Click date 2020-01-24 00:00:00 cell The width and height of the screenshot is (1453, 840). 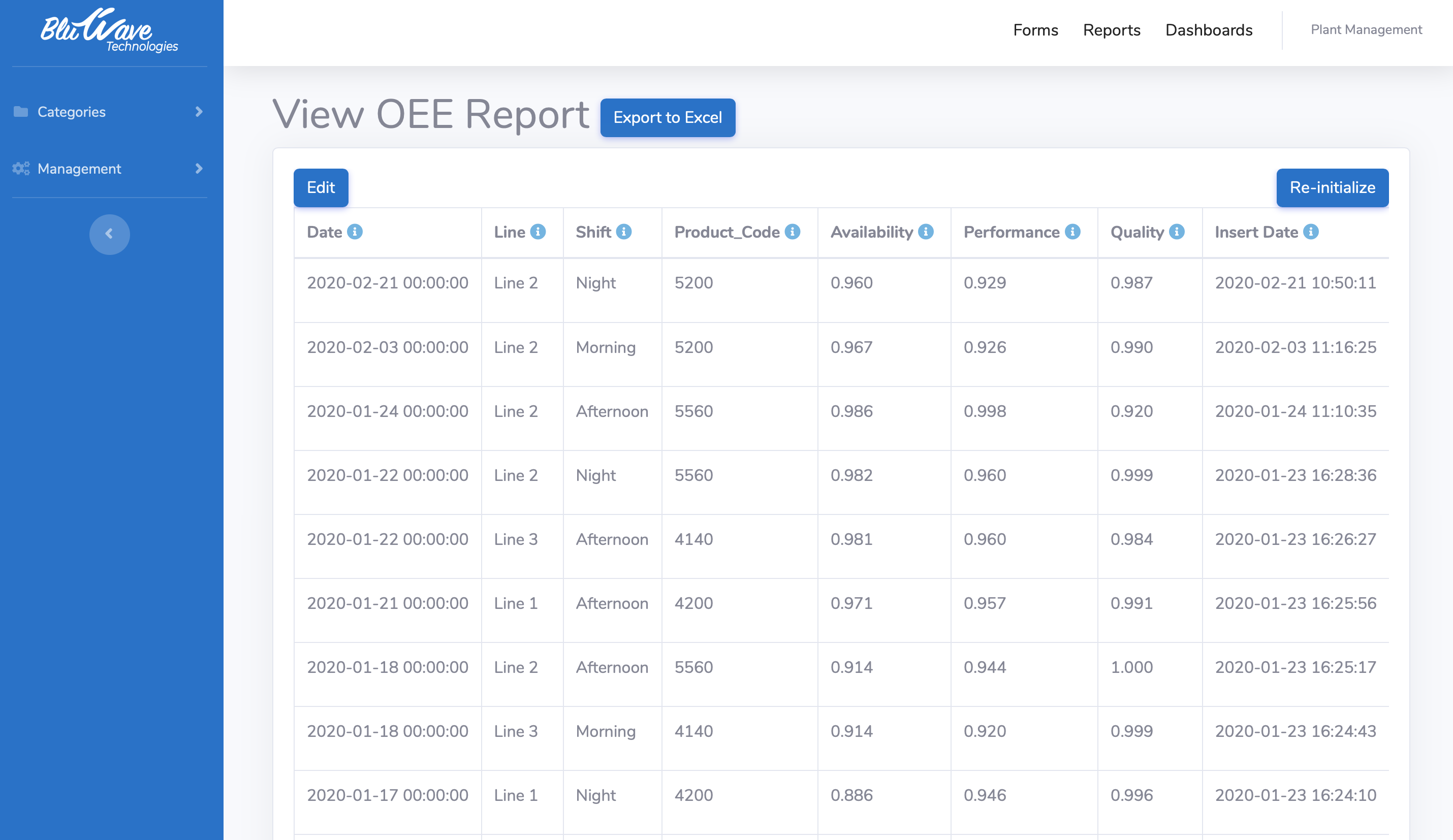[388, 411]
